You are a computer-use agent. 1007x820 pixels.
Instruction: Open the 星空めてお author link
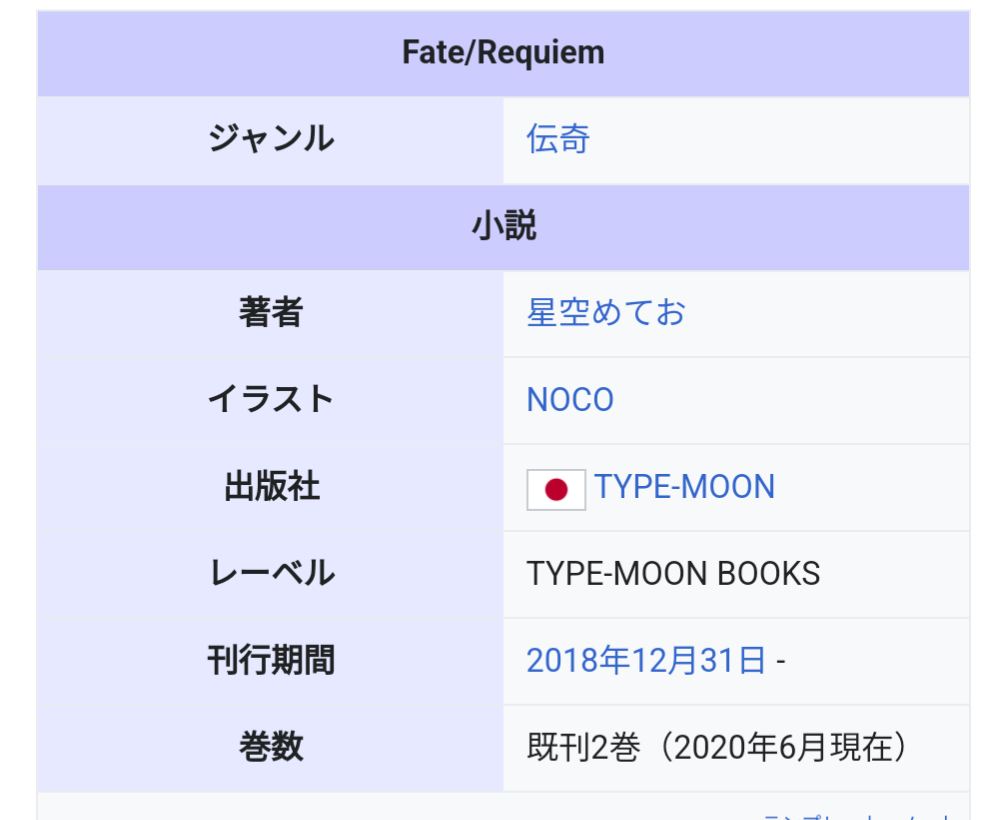pos(606,314)
